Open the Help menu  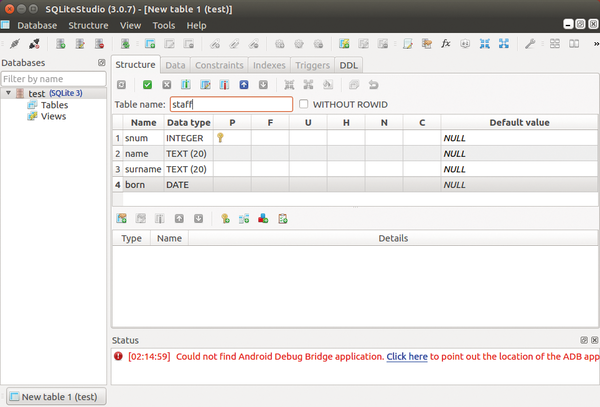pos(196,25)
